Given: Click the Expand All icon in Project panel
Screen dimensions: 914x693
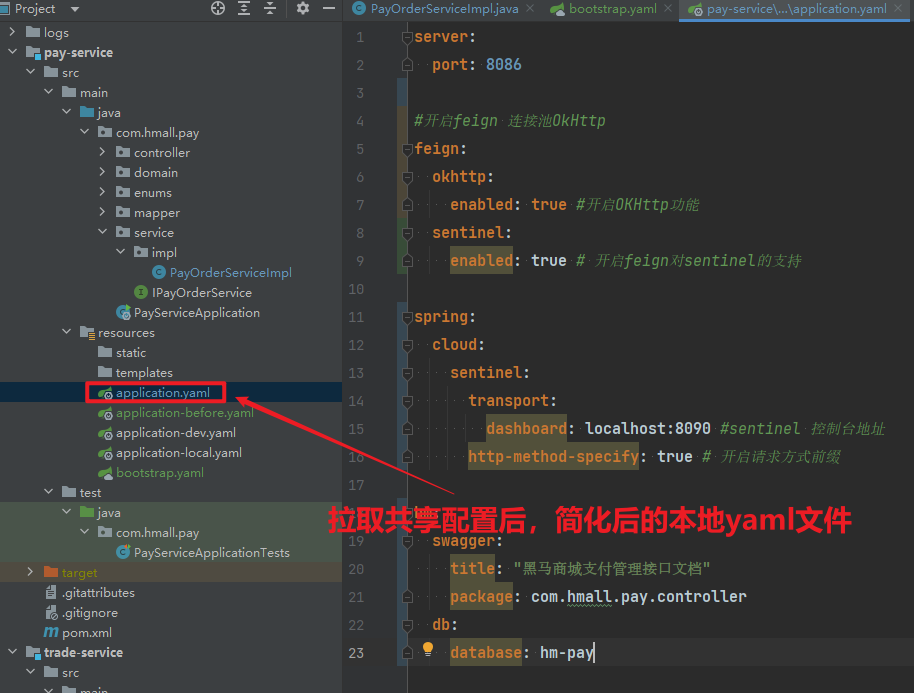Looking at the screenshot, I should coord(244,8).
